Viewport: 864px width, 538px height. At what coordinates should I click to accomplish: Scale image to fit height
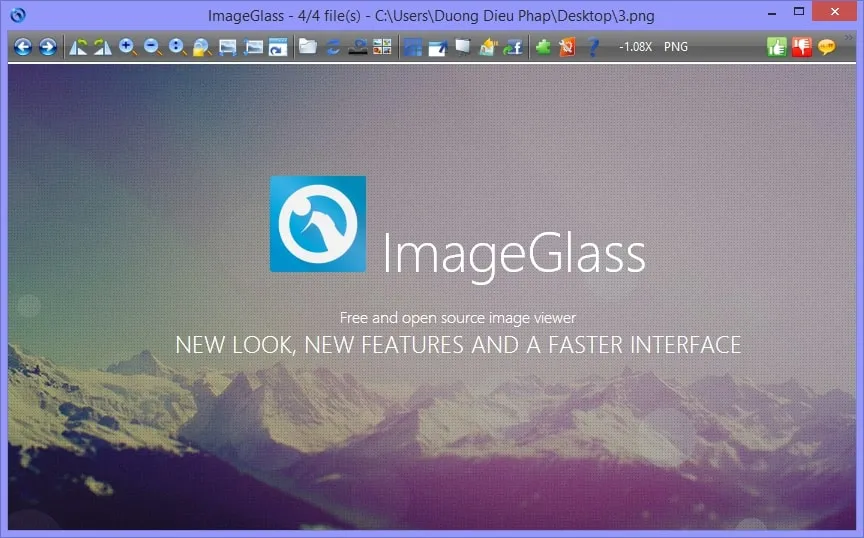pos(253,47)
